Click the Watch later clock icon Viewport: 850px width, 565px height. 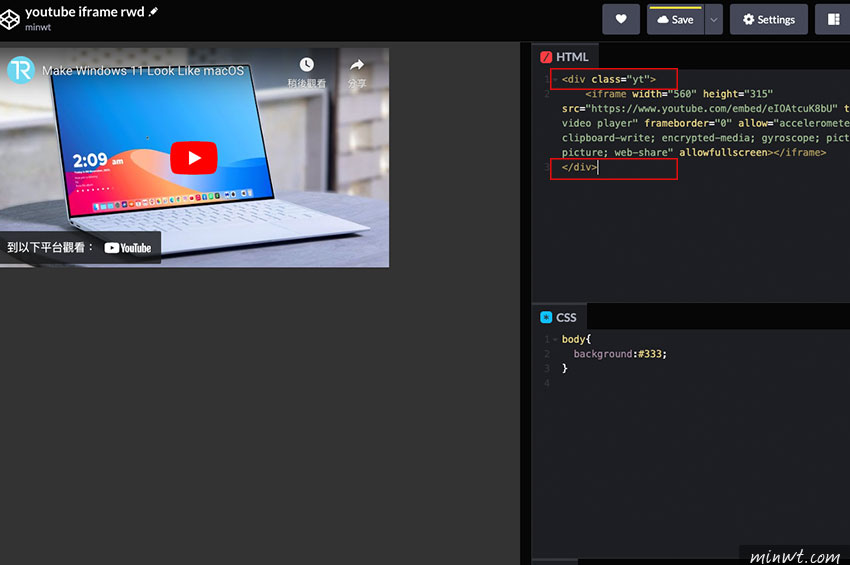(307, 65)
